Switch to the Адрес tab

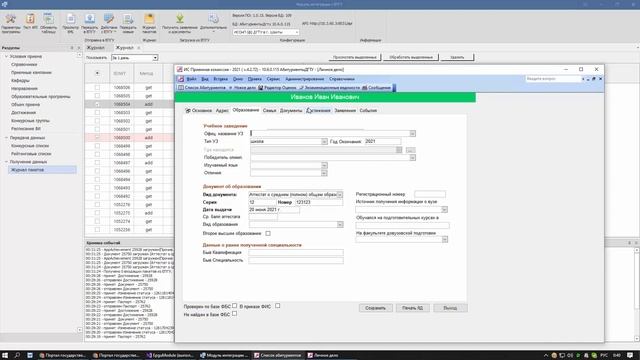pos(222,110)
